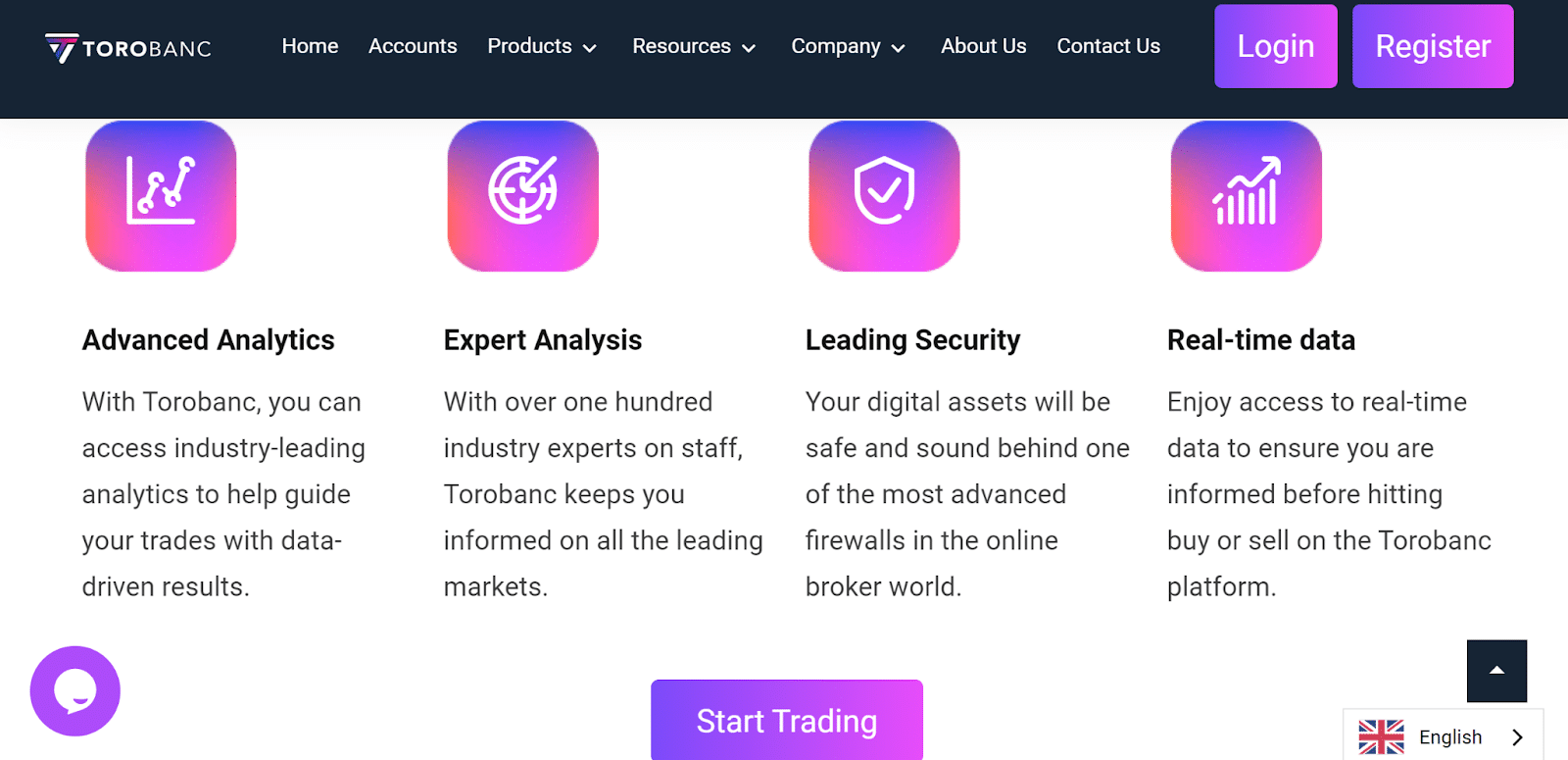Open the Contact Us page
The image size is (1568, 760).
[x=1108, y=46]
